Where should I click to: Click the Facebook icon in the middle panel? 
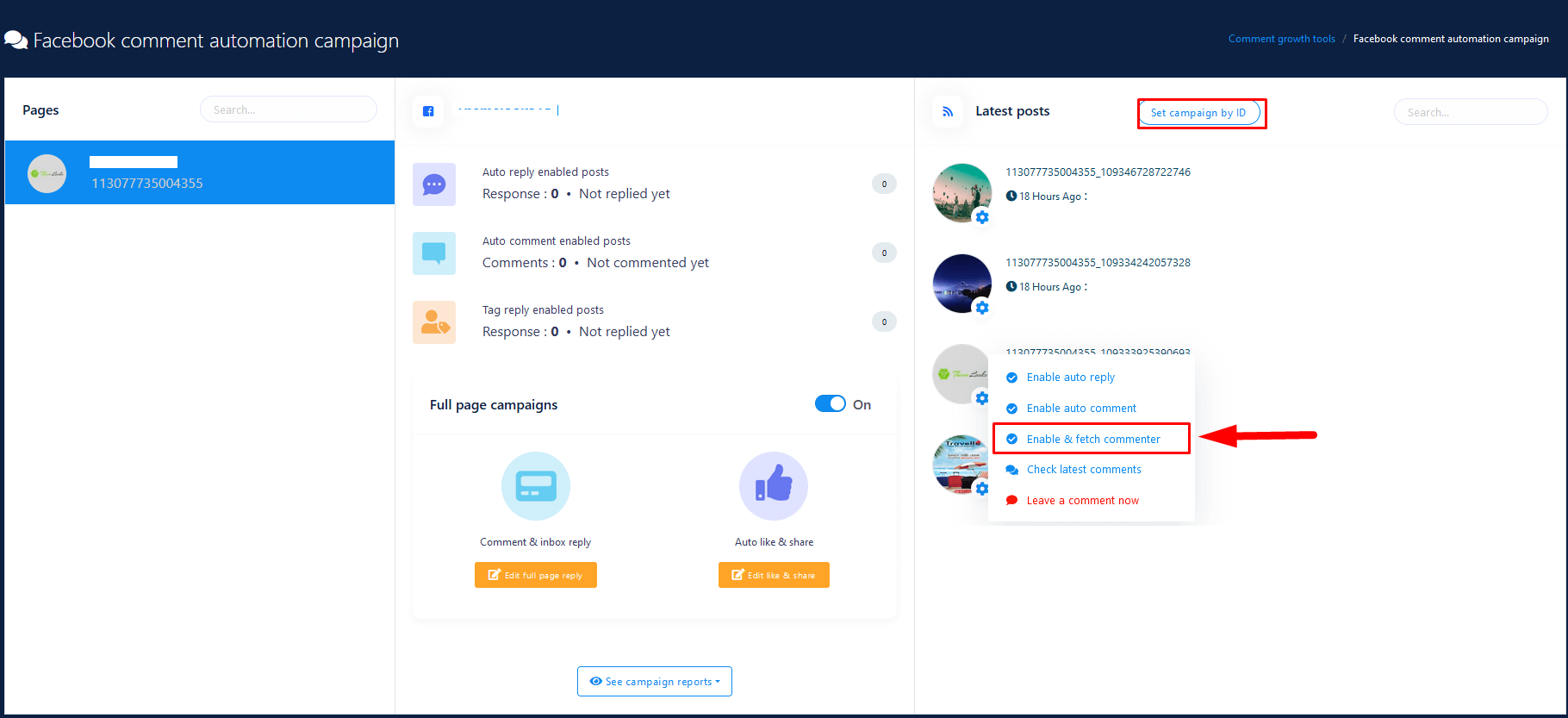pos(428,111)
